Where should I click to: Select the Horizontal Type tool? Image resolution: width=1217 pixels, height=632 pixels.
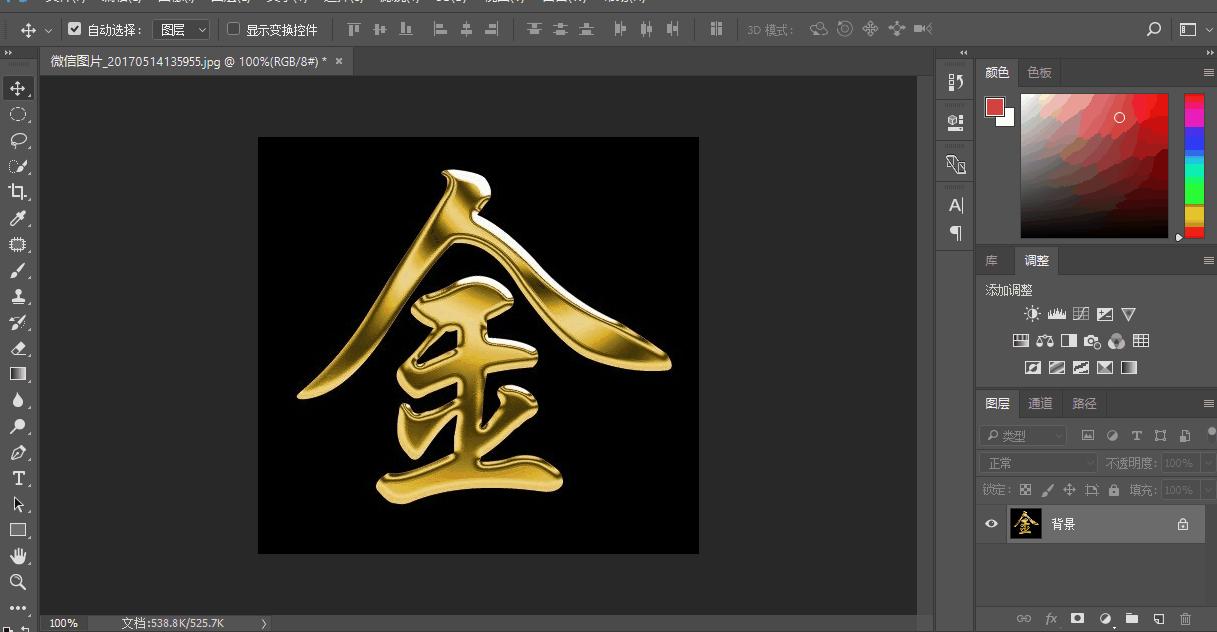(17, 478)
